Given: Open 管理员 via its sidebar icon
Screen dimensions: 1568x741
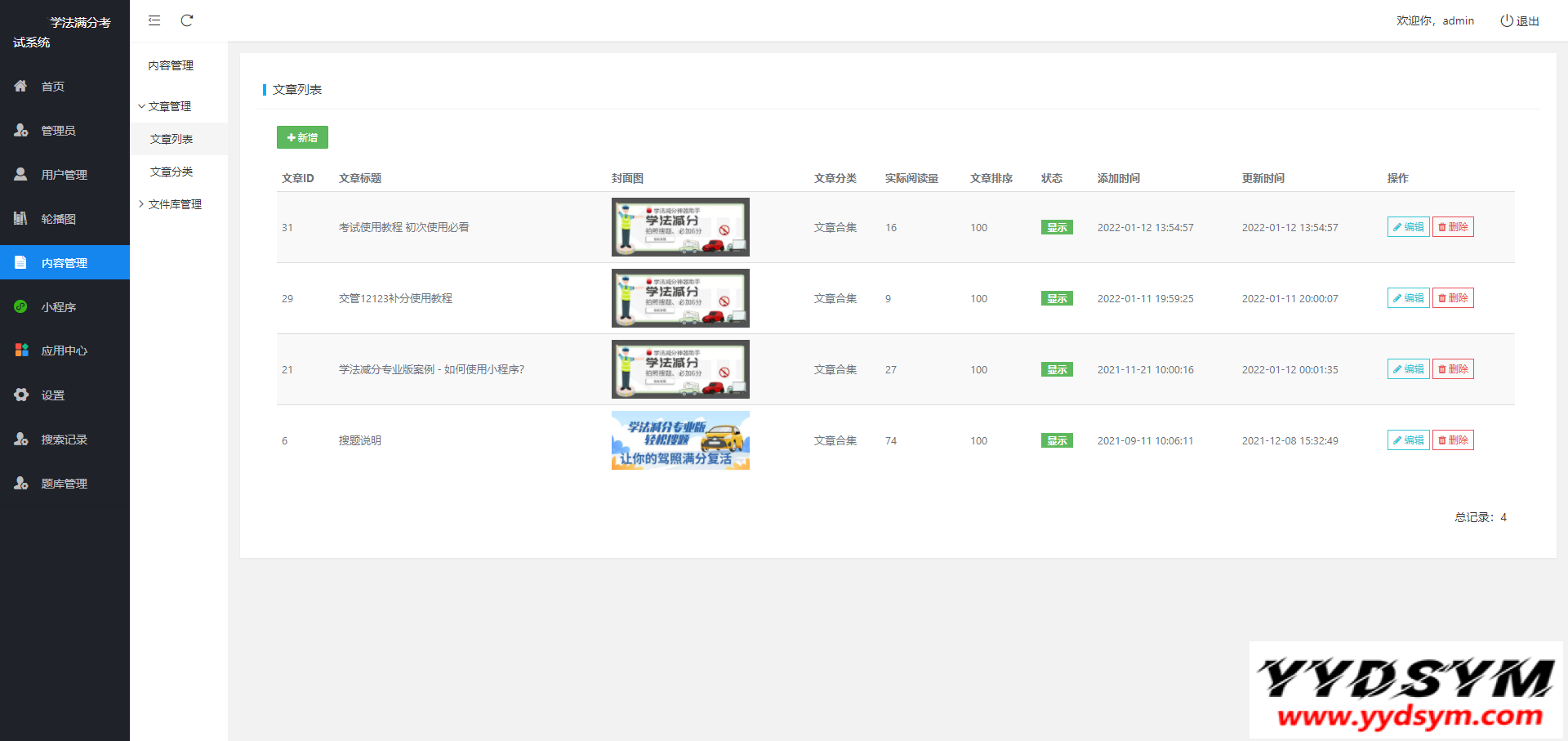Looking at the screenshot, I should coord(21,130).
